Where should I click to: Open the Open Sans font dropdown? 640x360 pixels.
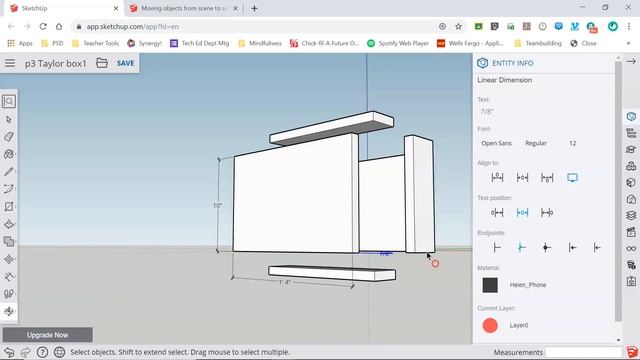point(496,143)
